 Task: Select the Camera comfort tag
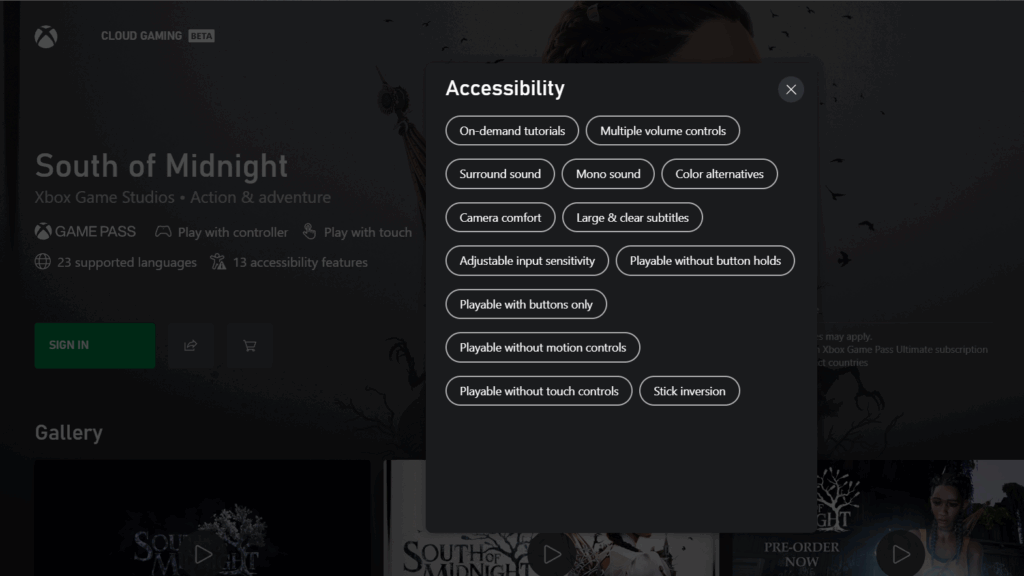[x=500, y=217]
